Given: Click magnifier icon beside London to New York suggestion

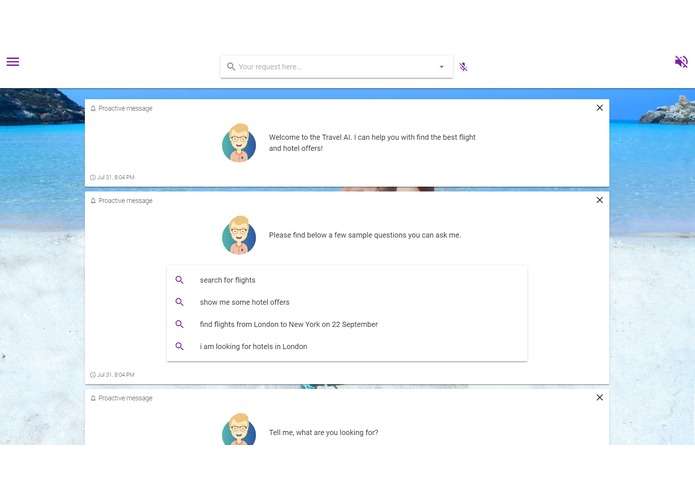Looking at the screenshot, I should tap(179, 324).
